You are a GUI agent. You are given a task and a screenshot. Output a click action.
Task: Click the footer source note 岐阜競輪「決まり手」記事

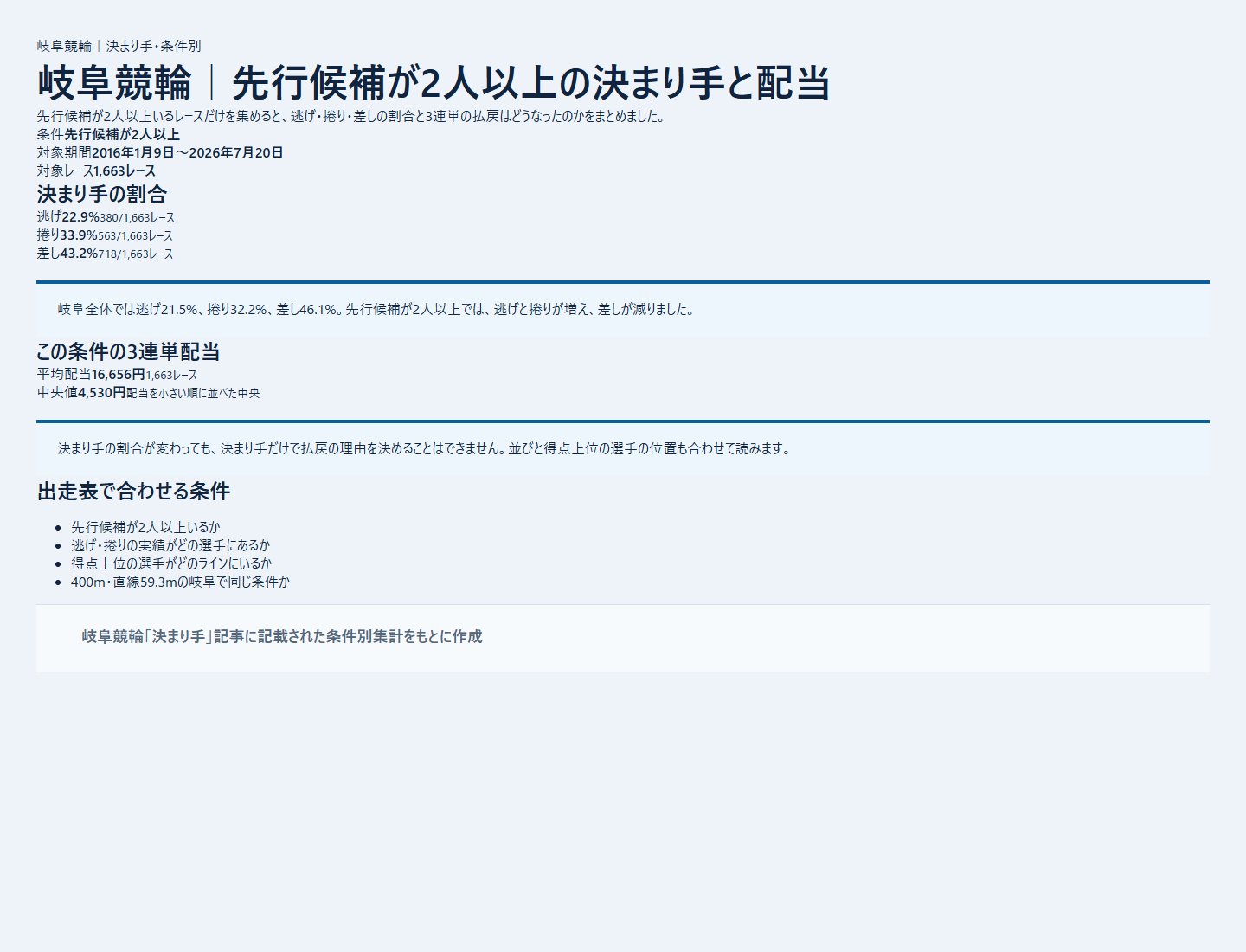coord(282,636)
